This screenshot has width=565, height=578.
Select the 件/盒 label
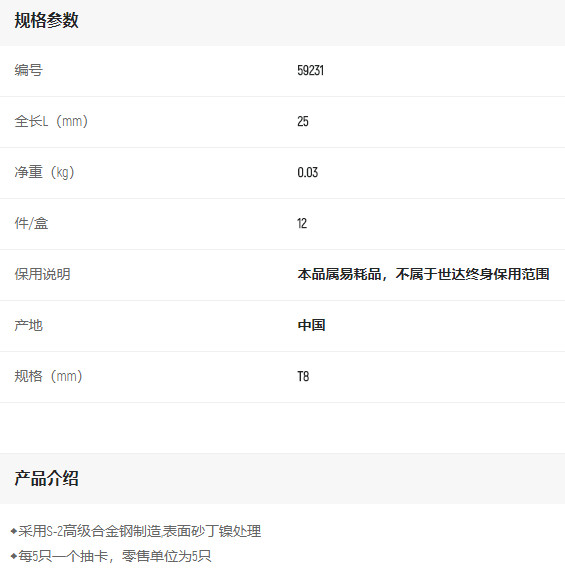coord(31,223)
